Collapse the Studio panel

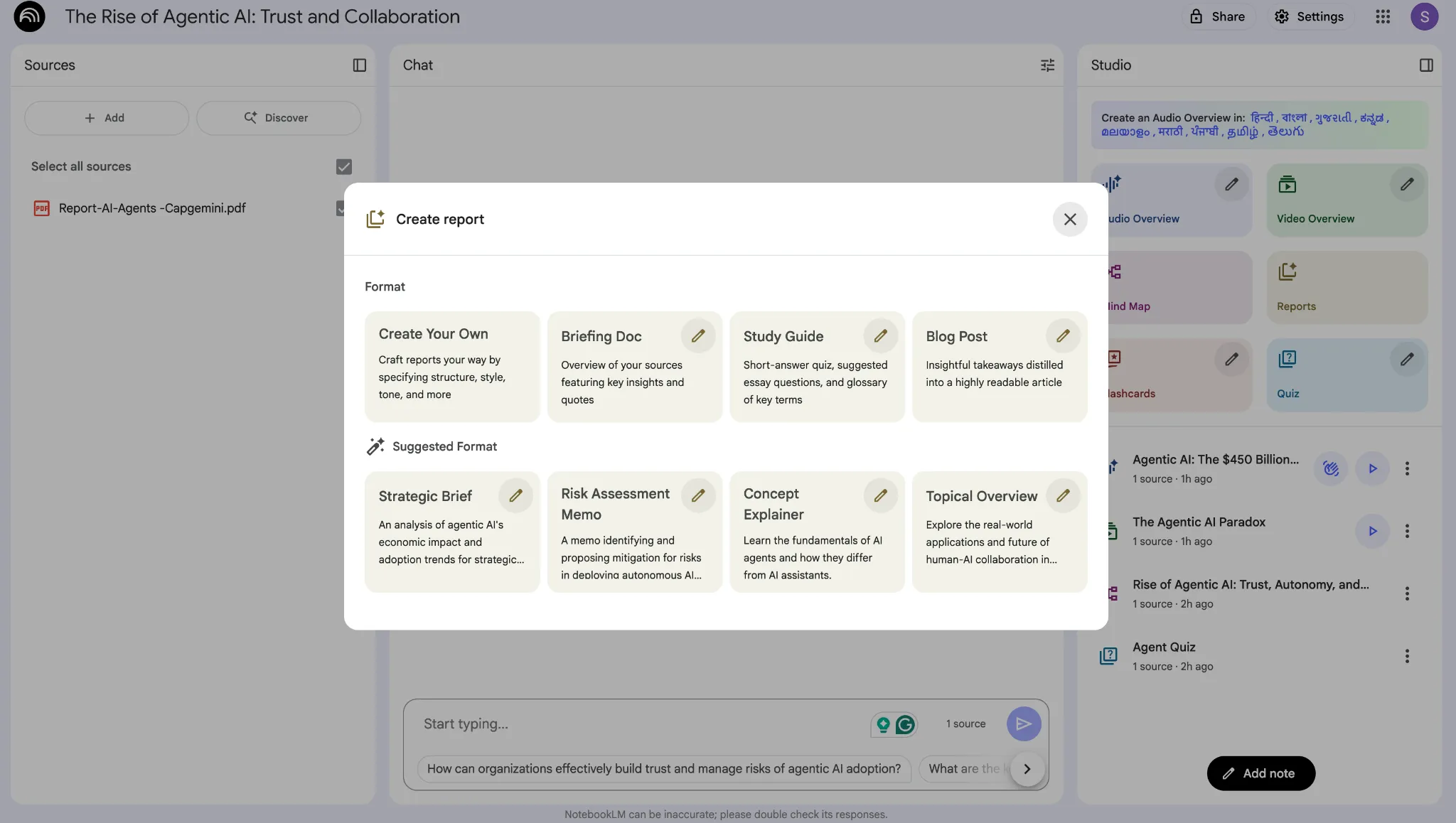click(1425, 65)
